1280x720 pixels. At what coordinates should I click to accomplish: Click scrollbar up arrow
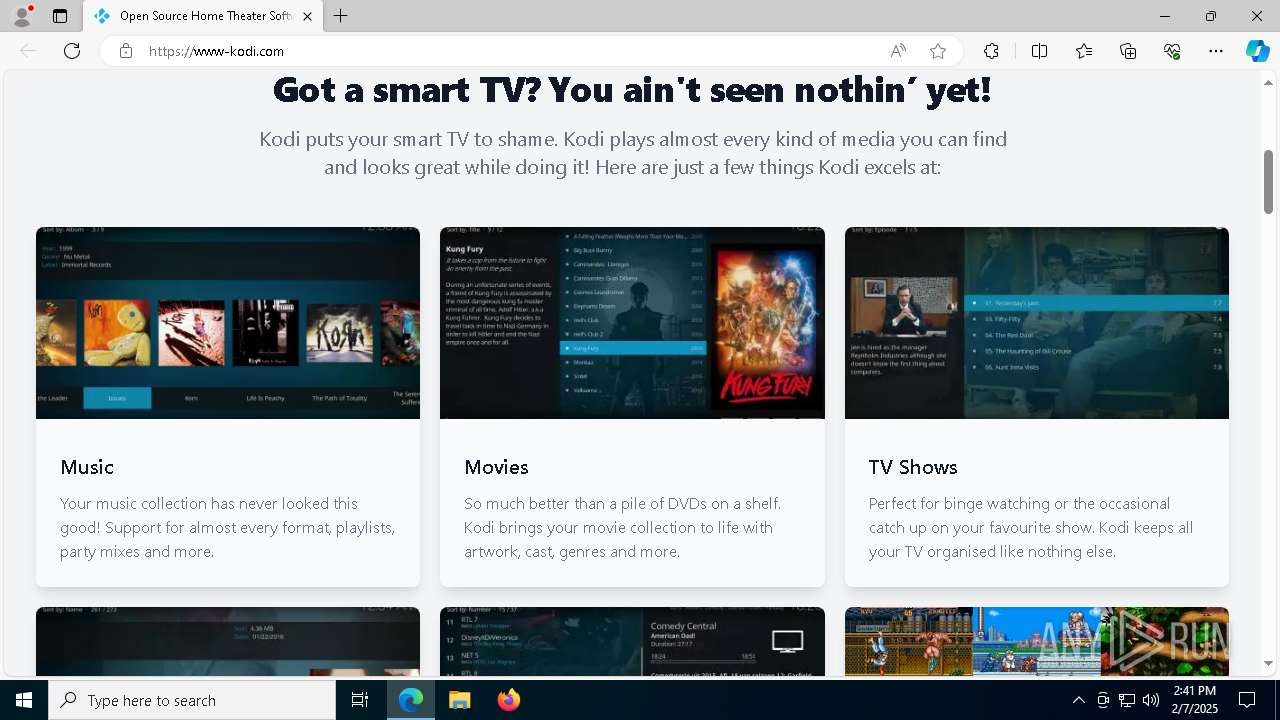pyautogui.click(x=1269, y=82)
